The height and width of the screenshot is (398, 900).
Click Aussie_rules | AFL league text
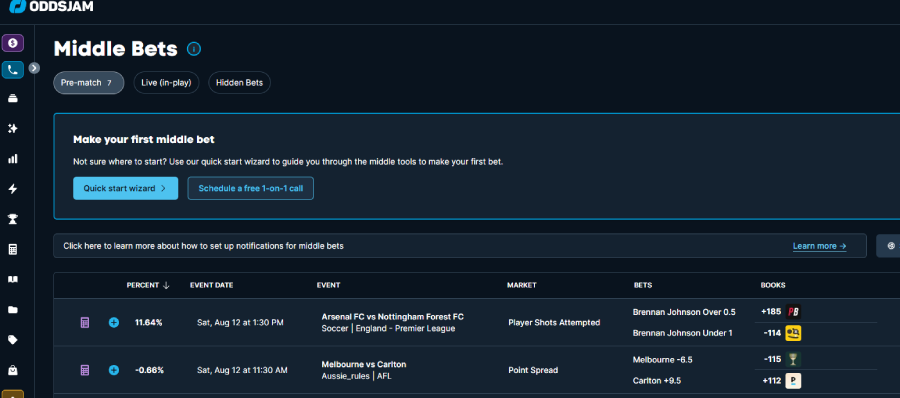(x=356, y=376)
